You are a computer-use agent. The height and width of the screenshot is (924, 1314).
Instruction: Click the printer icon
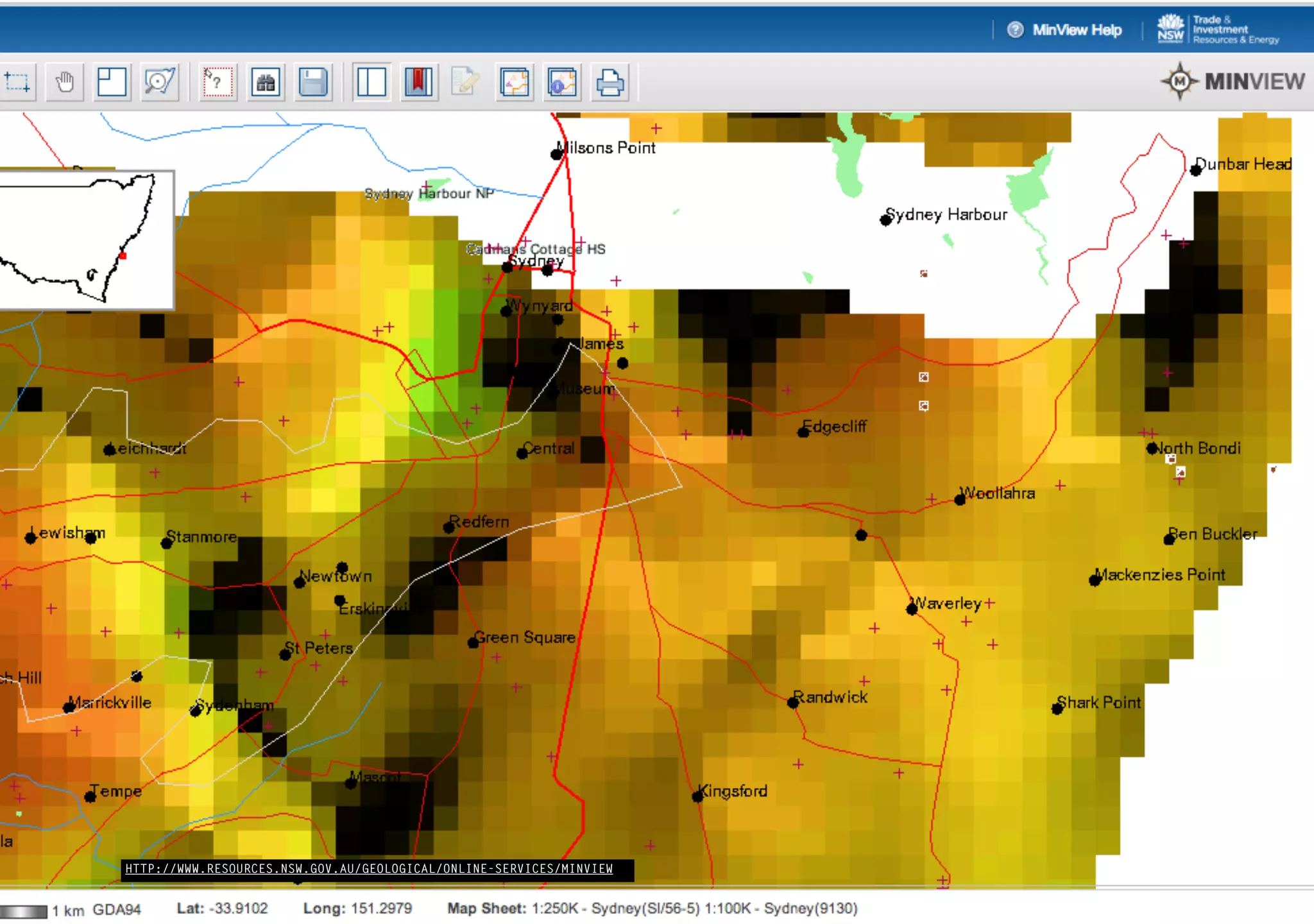(610, 82)
